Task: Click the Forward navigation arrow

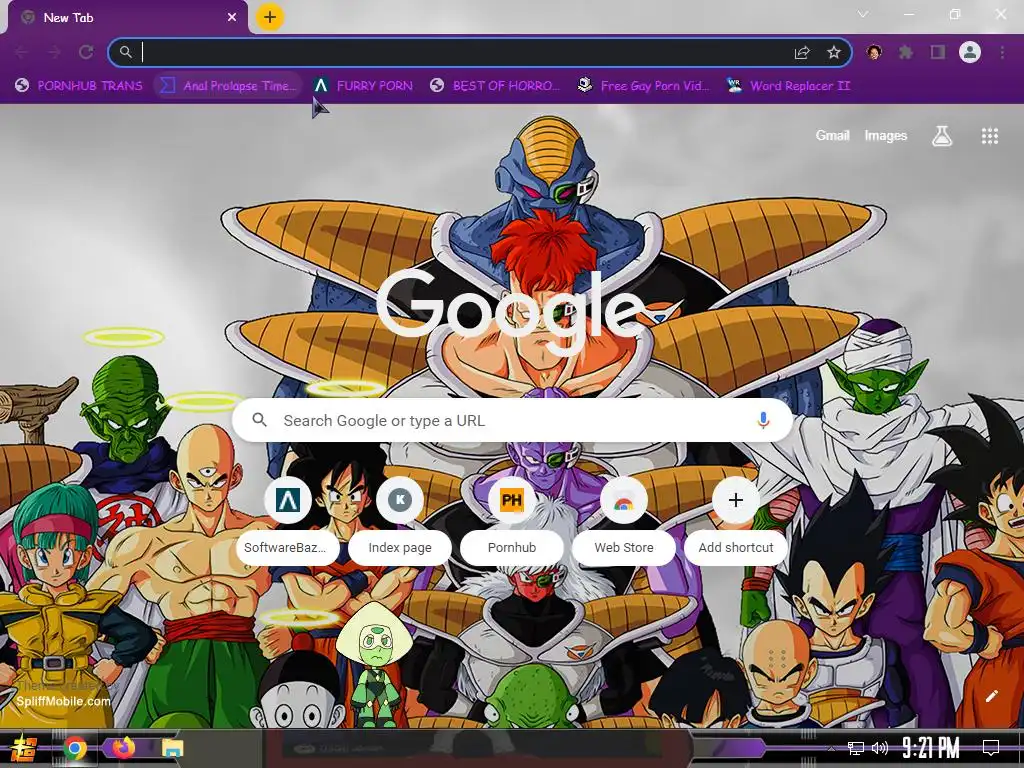Action: [x=54, y=52]
